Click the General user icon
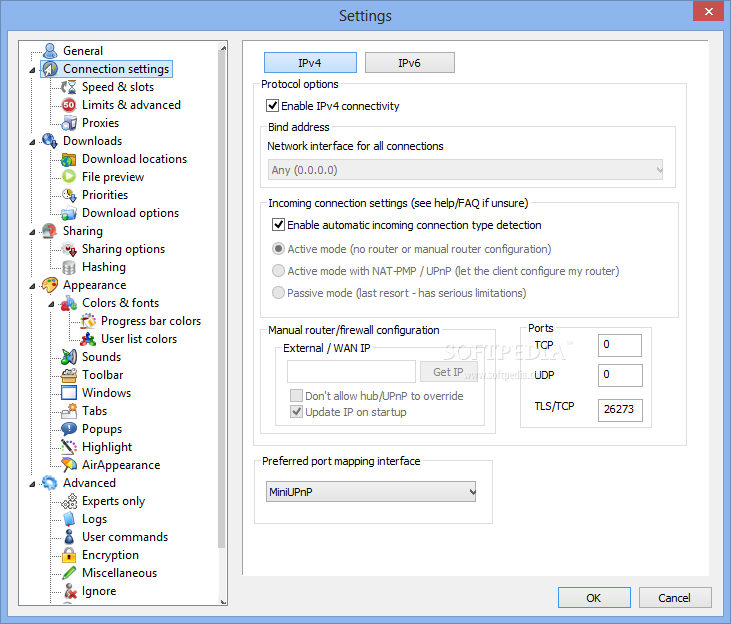731x624 pixels. click(50, 51)
